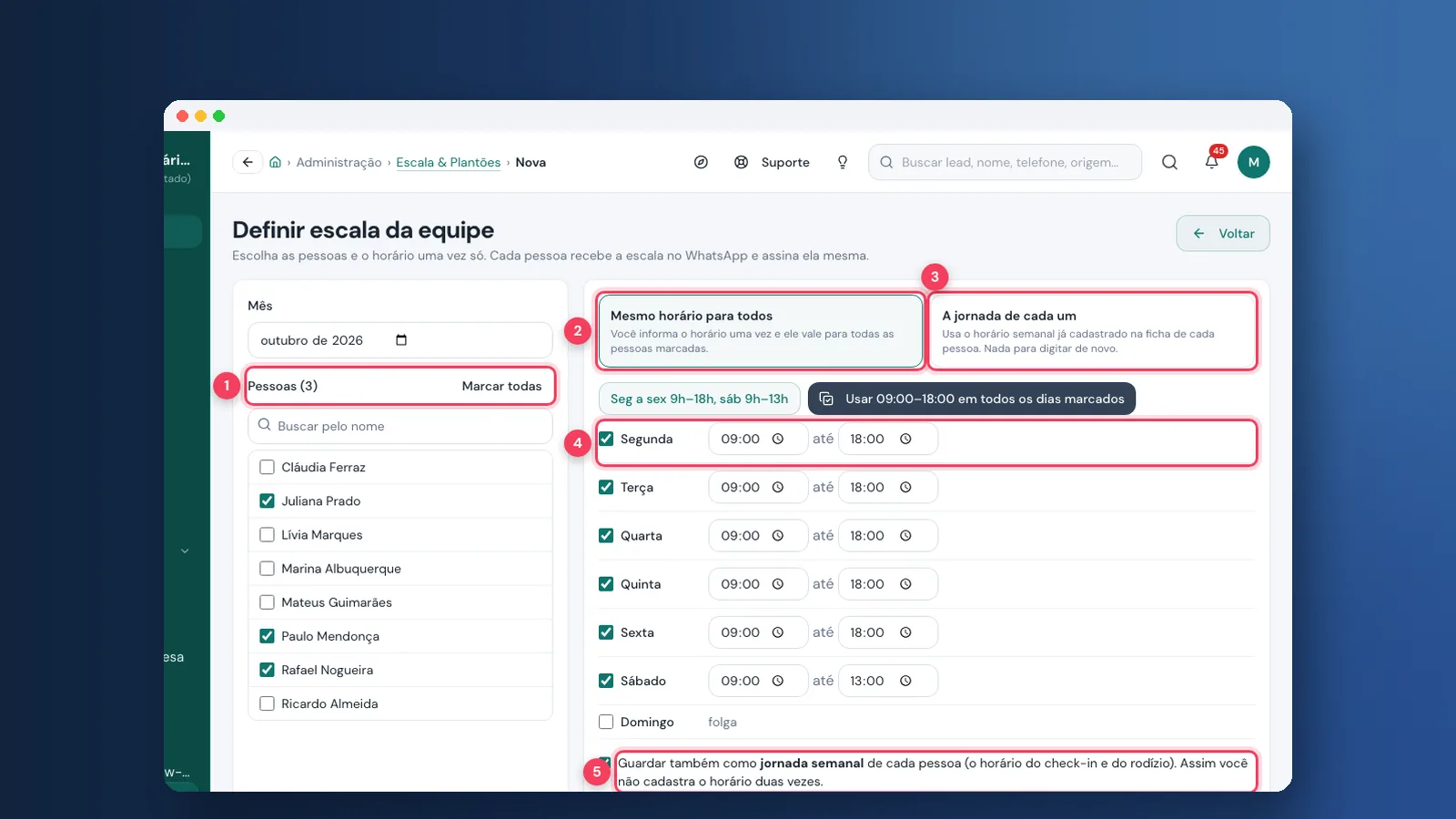The height and width of the screenshot is (819, 1456).
Task: Open the M user avatar
Action: pos(1253,162)
